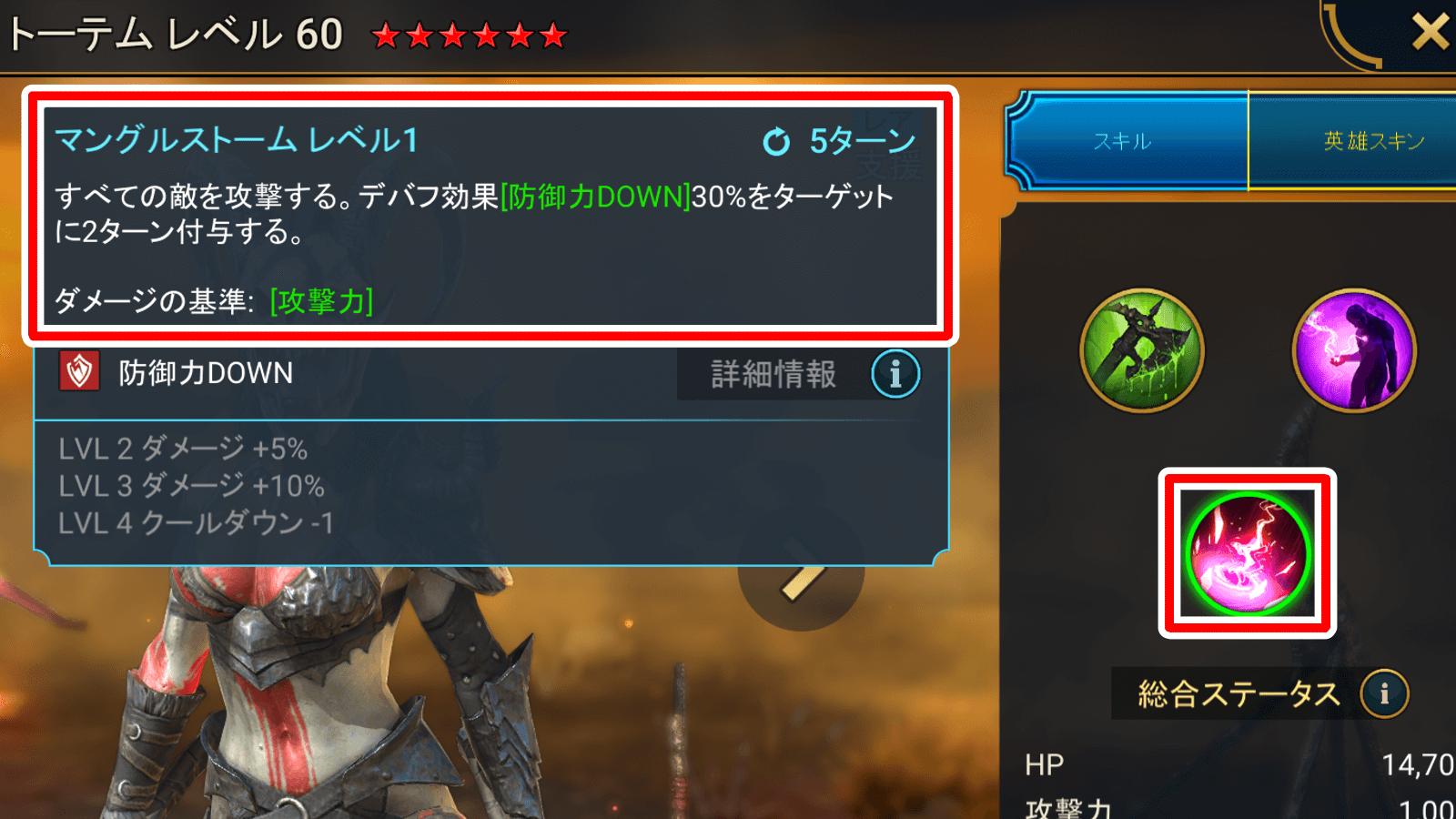
Task: Select the pink Mangle Storm skill icon
Action: pos(1248,553)
